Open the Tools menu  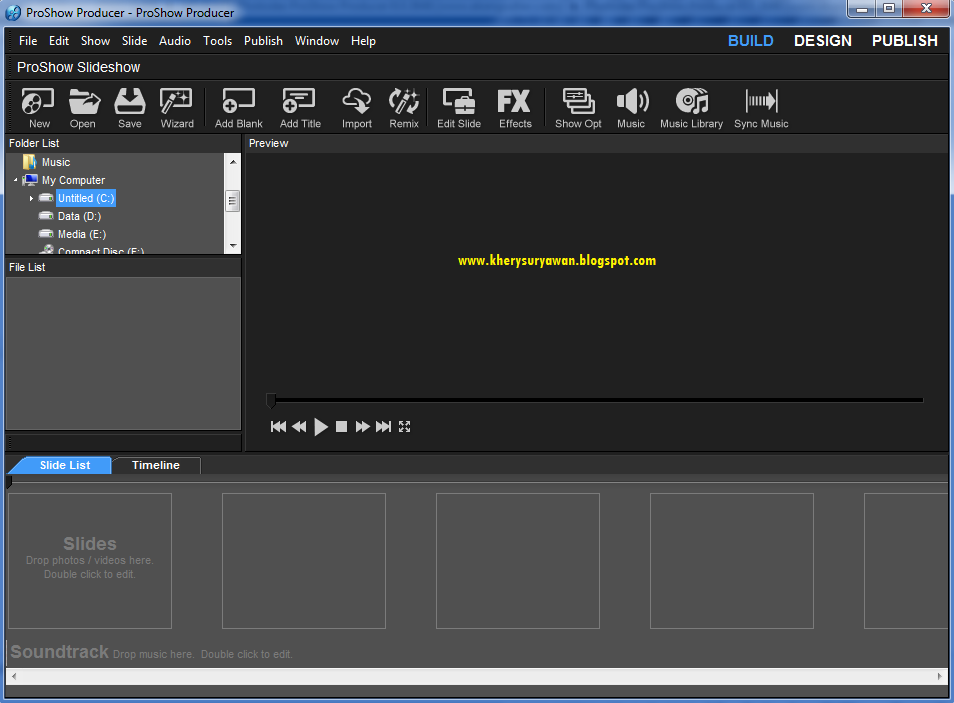[x=217, y=41]
